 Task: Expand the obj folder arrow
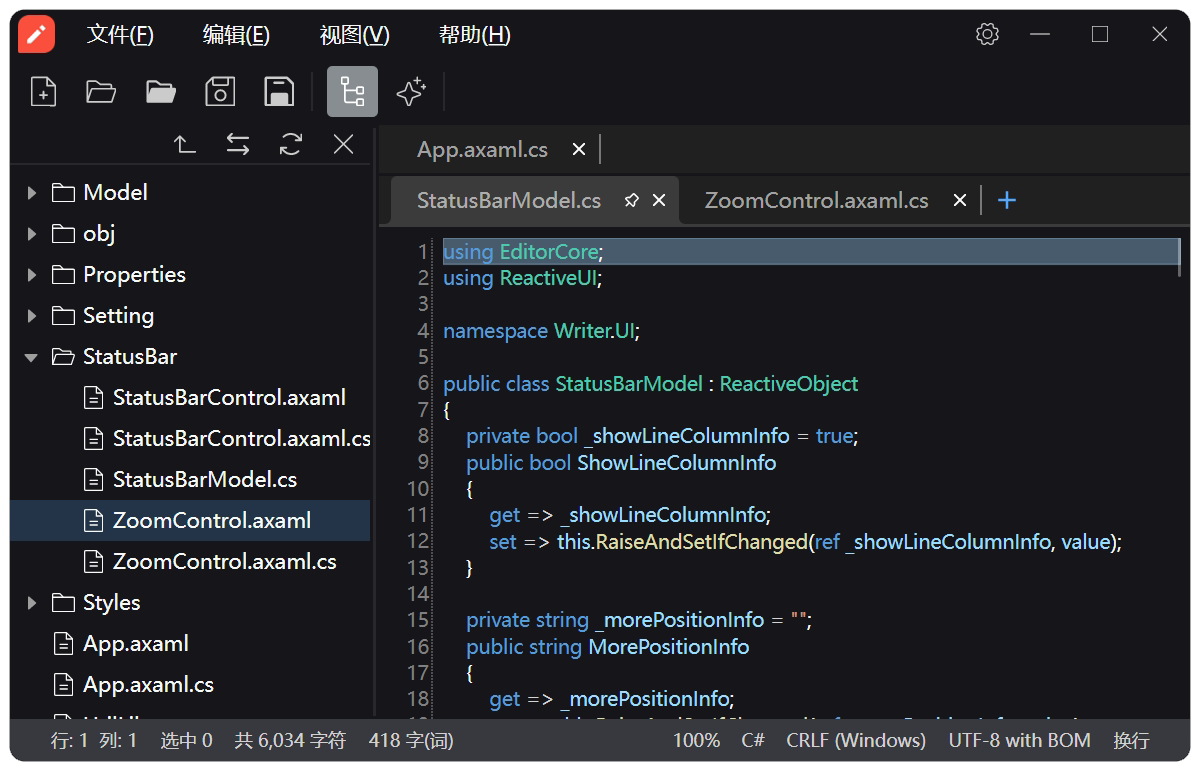point(32,233)
